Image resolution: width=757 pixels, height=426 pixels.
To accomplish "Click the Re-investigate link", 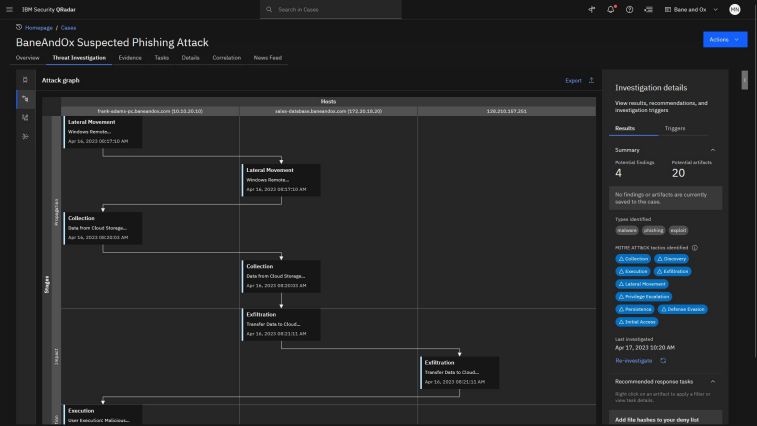I will point(633,360).
